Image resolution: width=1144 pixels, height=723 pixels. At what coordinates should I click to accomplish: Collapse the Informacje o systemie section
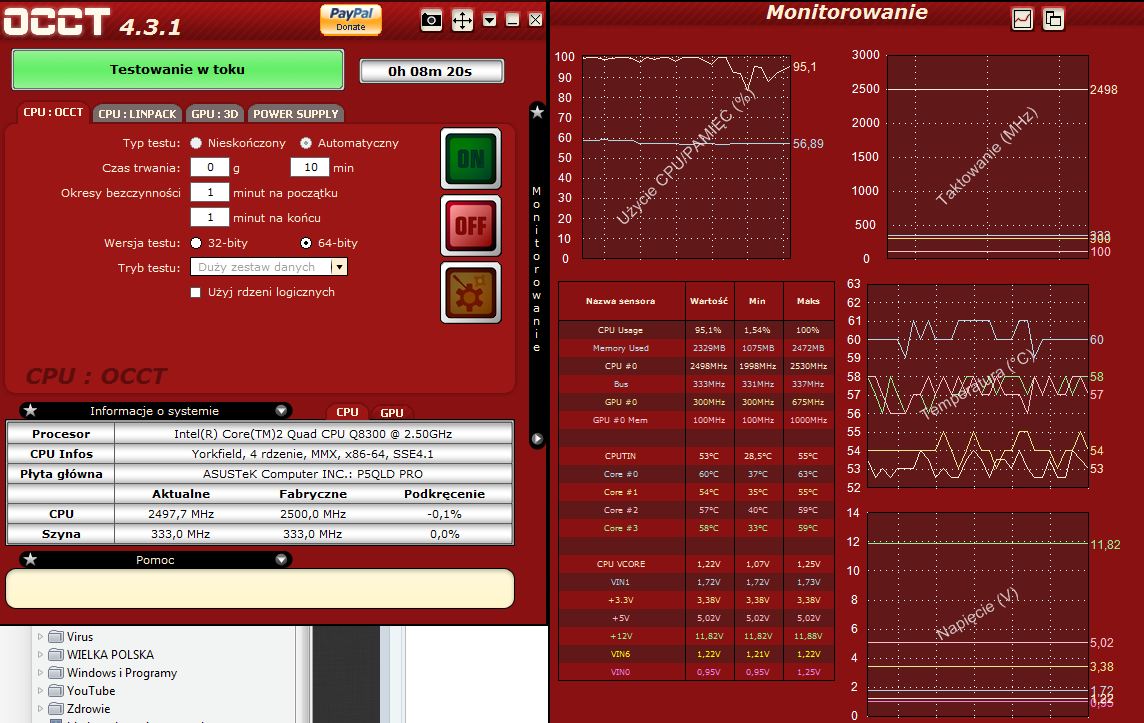[x=281, y=411]
